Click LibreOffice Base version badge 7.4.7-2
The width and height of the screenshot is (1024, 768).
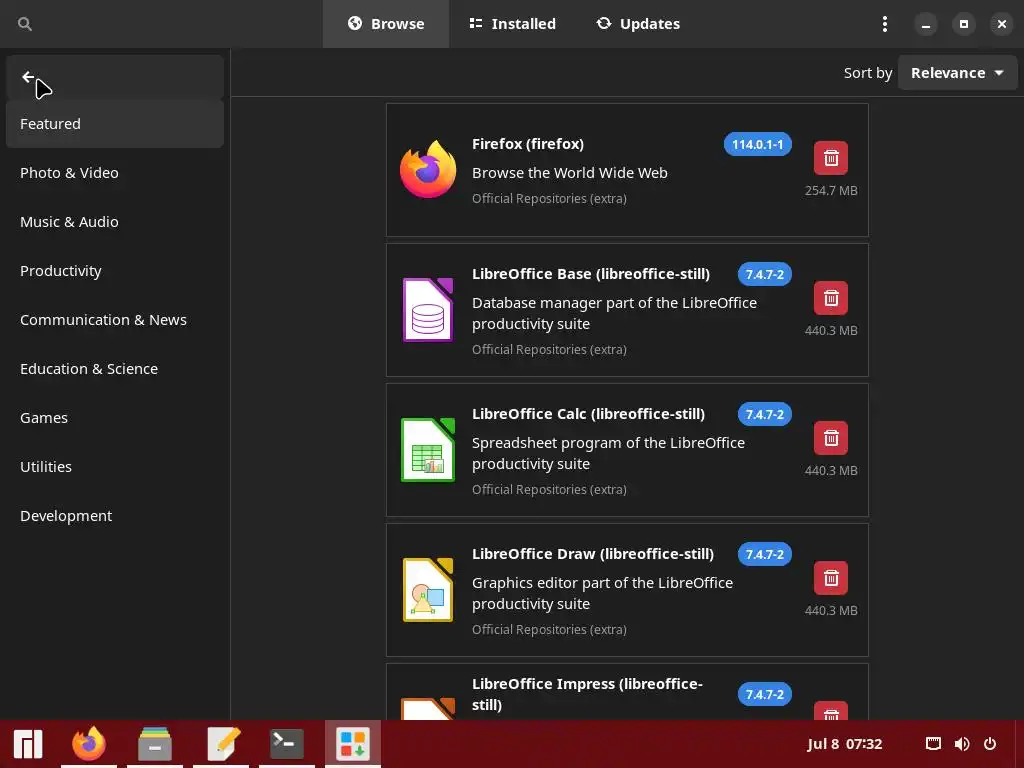[765, 274]
